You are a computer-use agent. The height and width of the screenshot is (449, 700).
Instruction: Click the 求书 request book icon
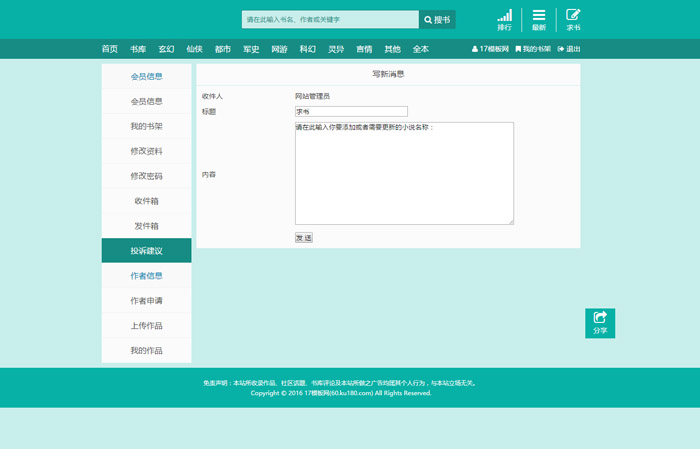(x=573, y=20)
